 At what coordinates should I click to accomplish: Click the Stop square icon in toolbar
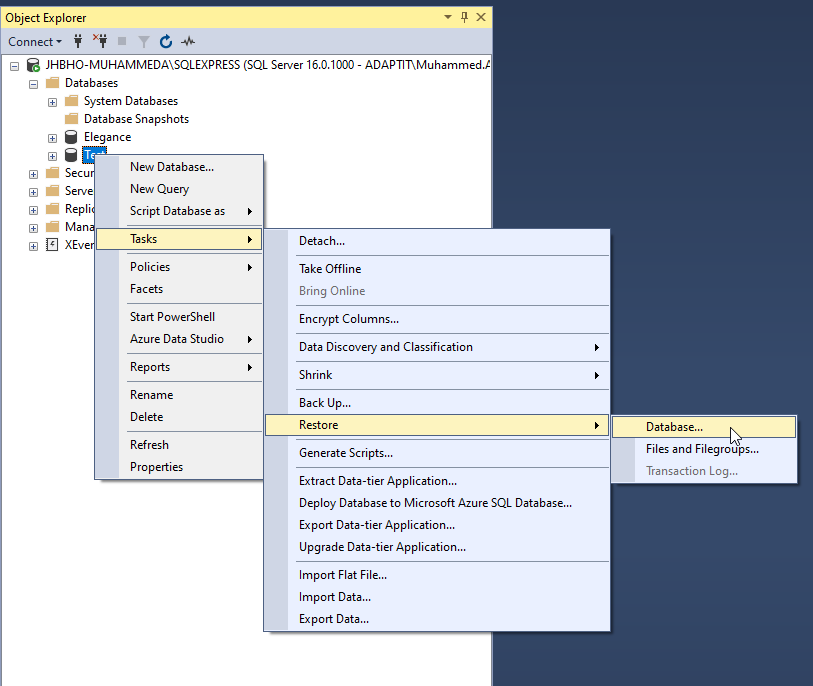pos(122,41)
